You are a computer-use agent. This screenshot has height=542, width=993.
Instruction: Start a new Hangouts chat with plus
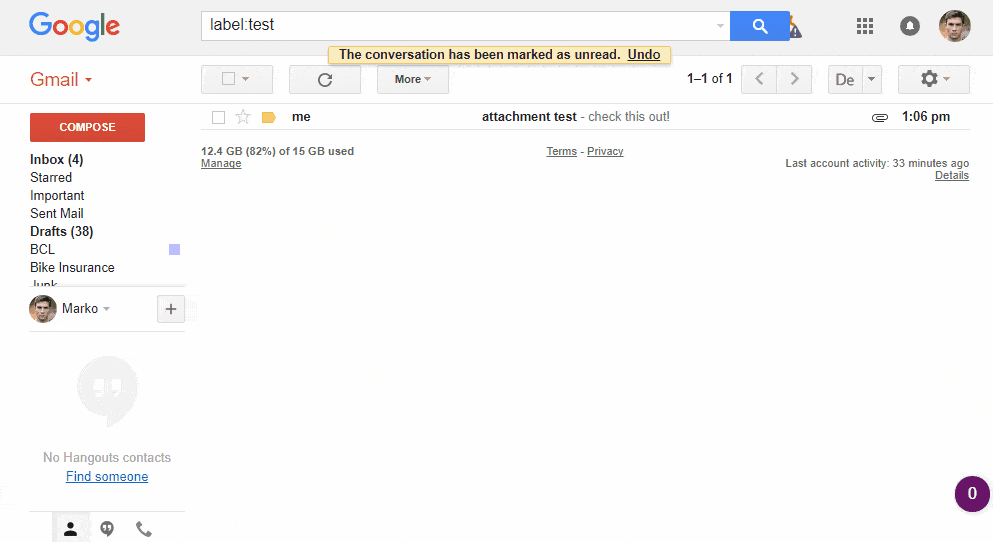[170, 309]
